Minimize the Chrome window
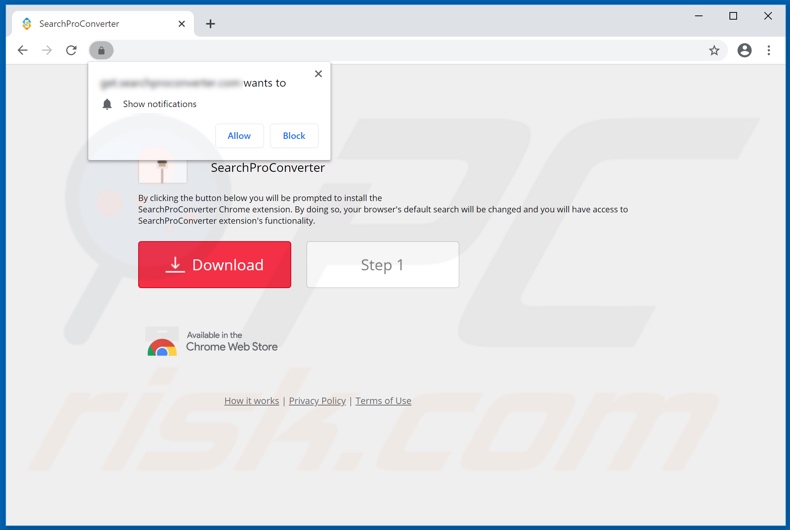Image resolution: width=790 pixels, height=530 pixels. 699,16
